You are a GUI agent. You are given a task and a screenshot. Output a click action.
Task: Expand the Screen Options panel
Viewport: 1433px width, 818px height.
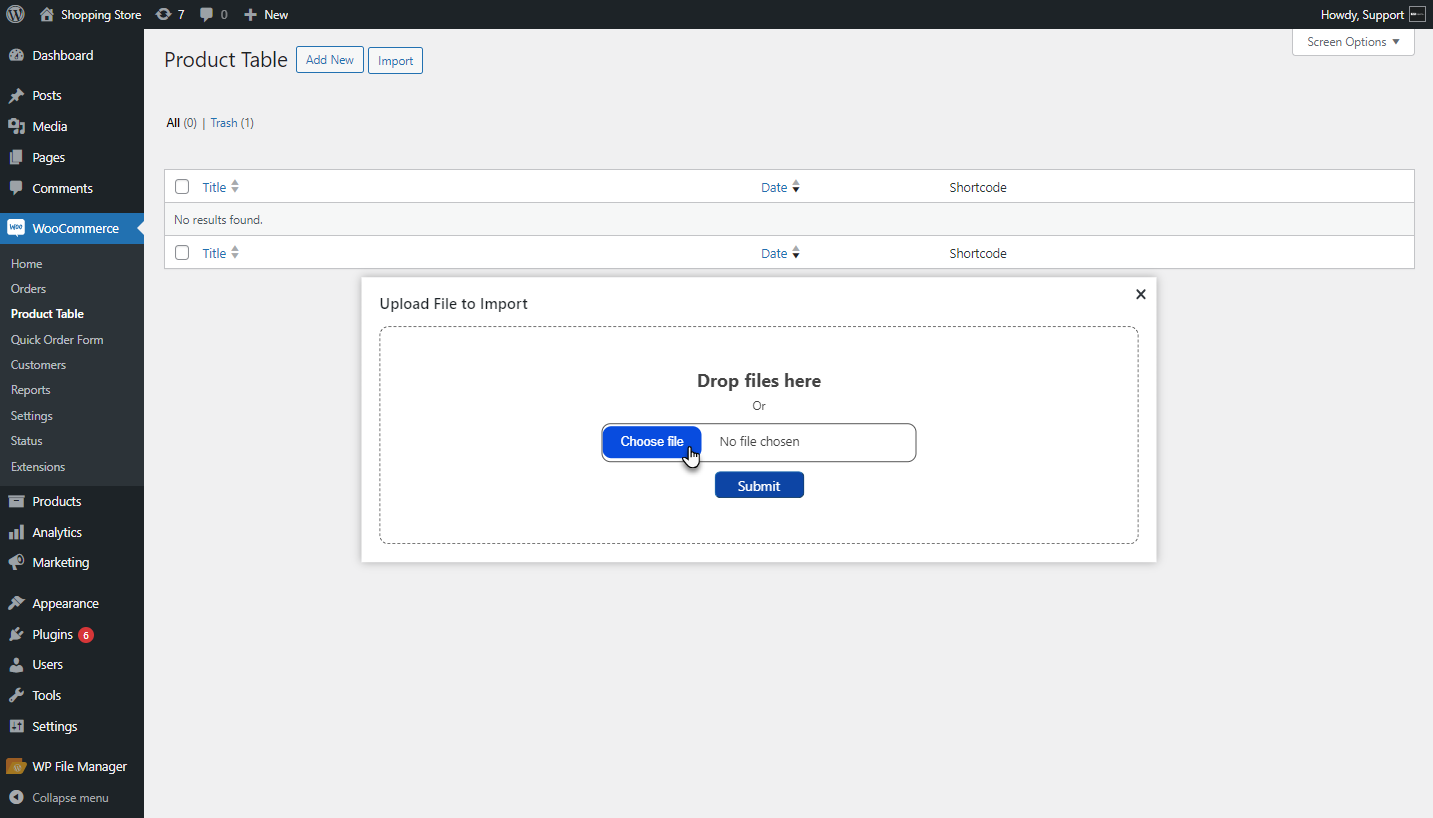[1353, 42]
